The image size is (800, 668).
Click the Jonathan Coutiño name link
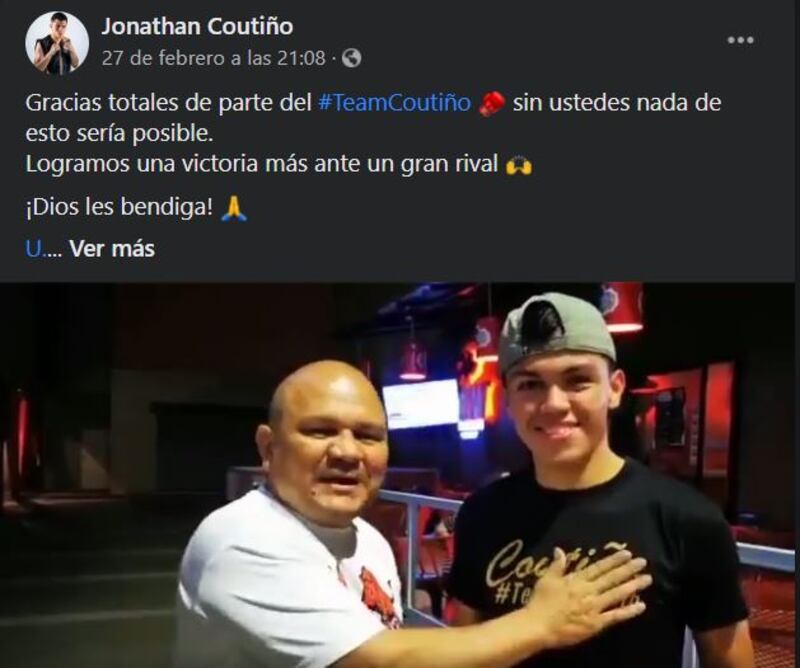pyautogui.click(x=197, y=27)
